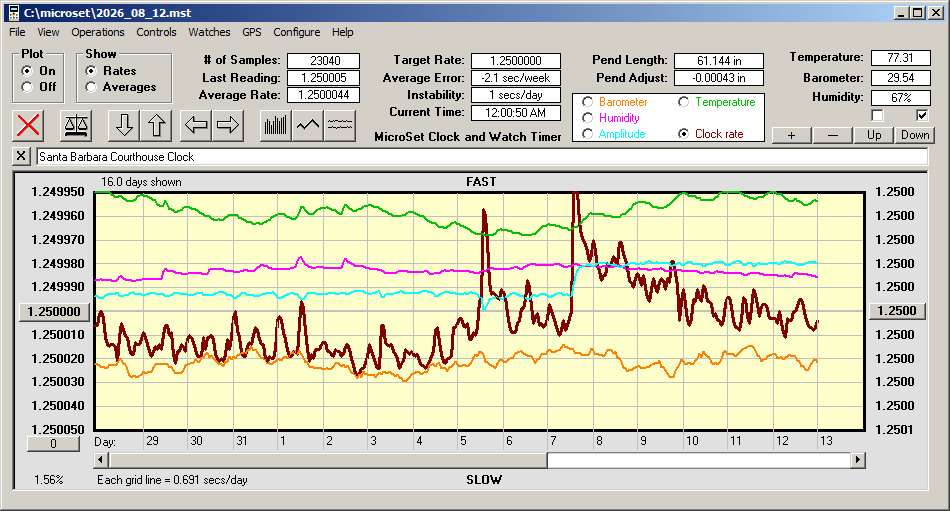Viewport: 950px width, 511px height.
Task: Click the left 1.250000 center rate button
Action: 54,312
